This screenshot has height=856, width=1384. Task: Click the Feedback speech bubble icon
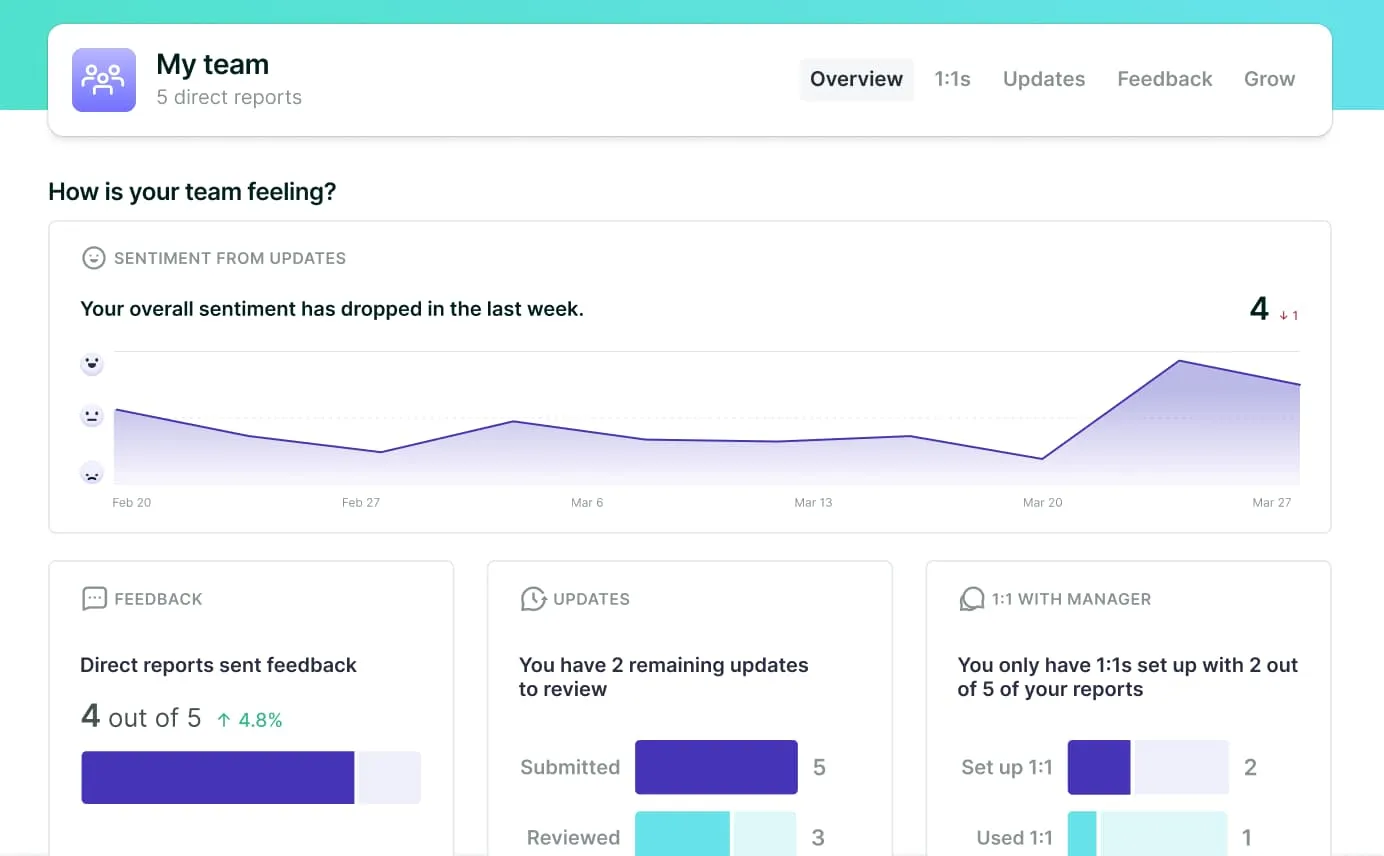[94, 599]
